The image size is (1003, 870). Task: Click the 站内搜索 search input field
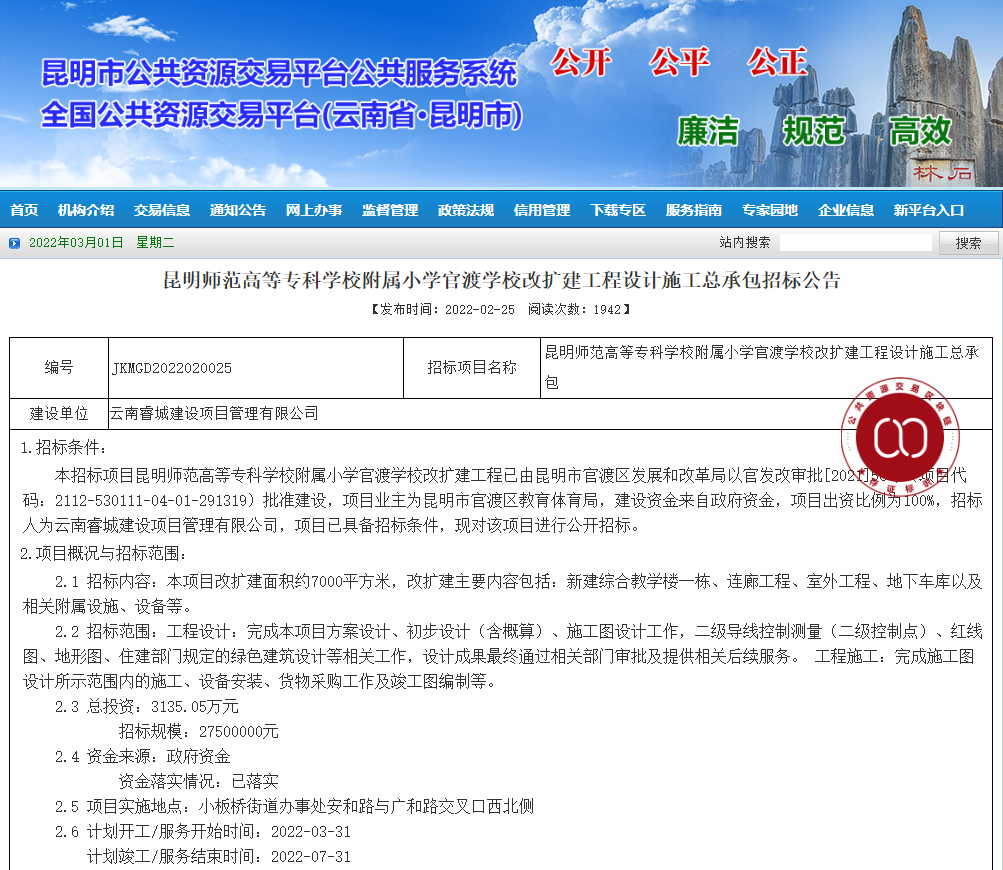pos(855,243)
